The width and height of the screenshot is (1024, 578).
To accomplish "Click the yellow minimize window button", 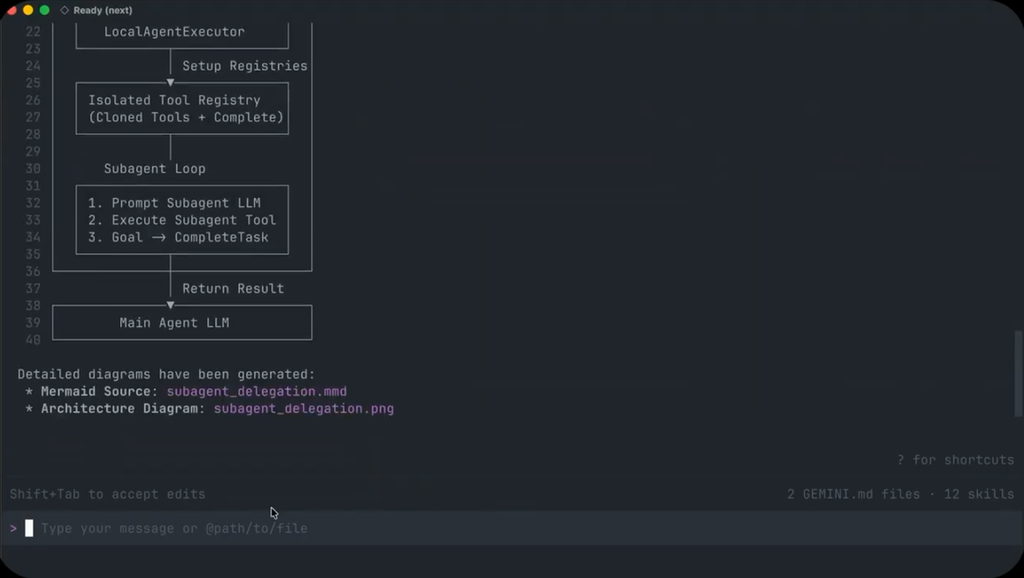I will tap(27, 10).
